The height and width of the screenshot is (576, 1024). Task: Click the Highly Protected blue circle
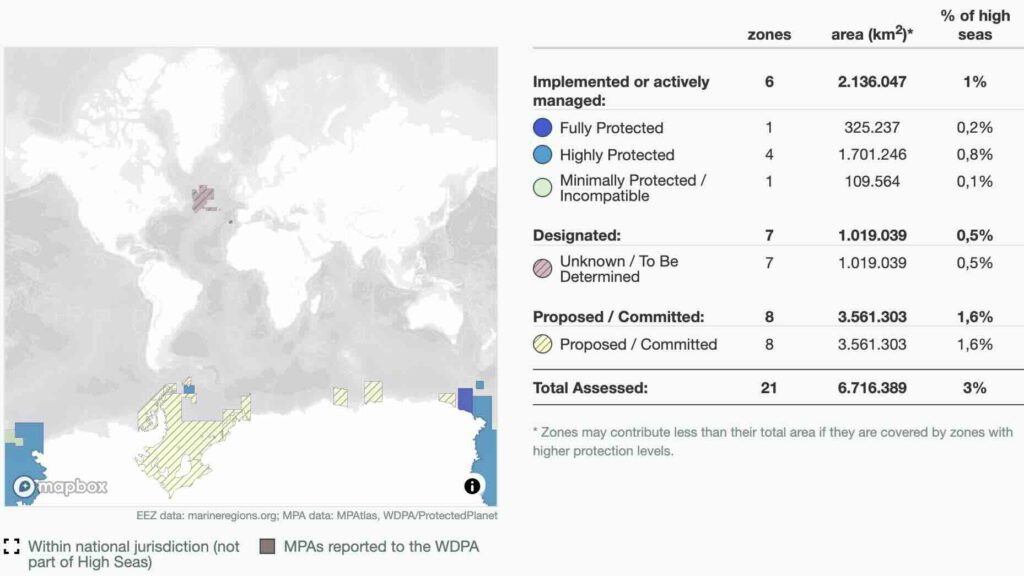pyautogui.click(x=543, y=155)
